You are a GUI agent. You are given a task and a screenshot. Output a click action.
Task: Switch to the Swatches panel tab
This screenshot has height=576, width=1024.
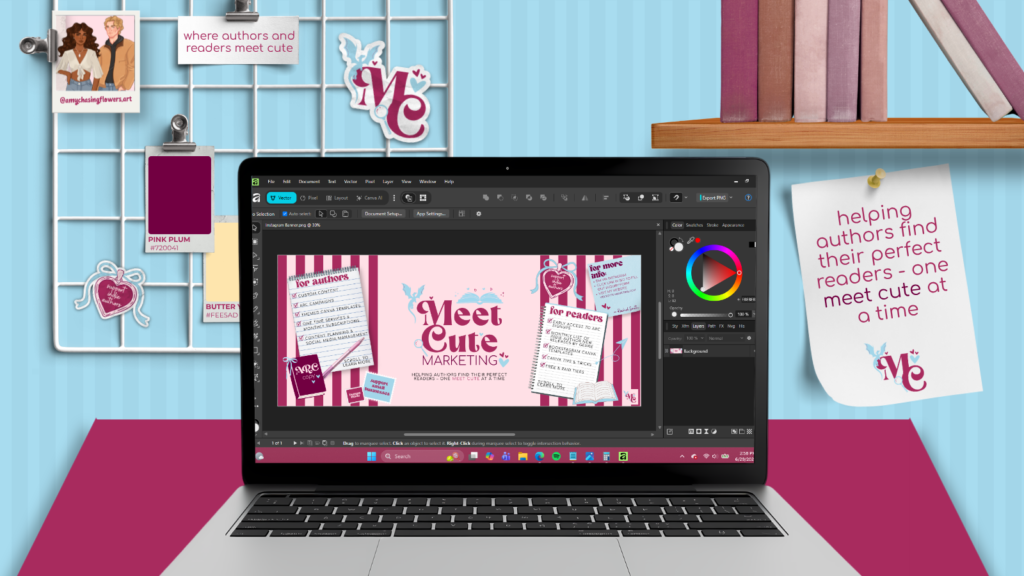[694, 225]
